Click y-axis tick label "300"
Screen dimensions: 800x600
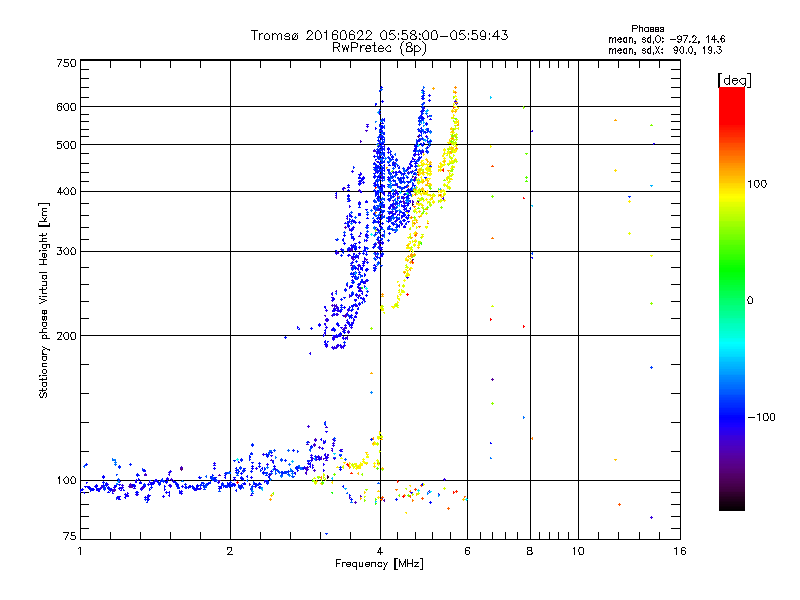(67, 251)
